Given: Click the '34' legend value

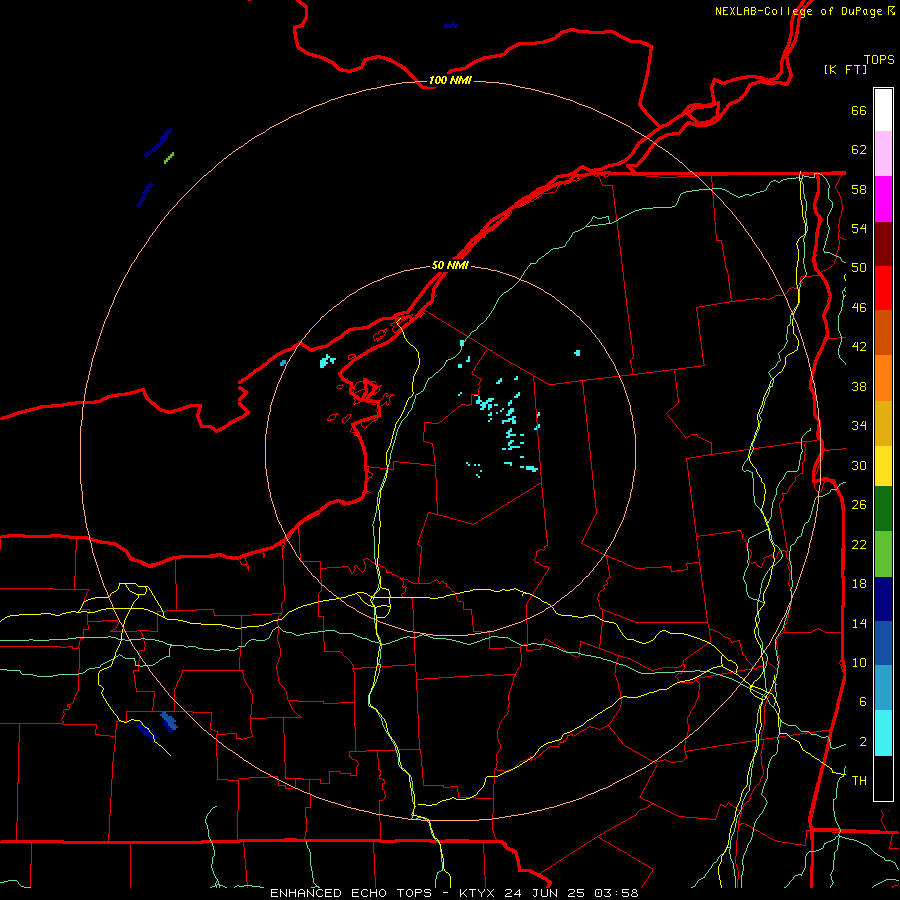Looking at the screenshot, I should coord(859,426).
